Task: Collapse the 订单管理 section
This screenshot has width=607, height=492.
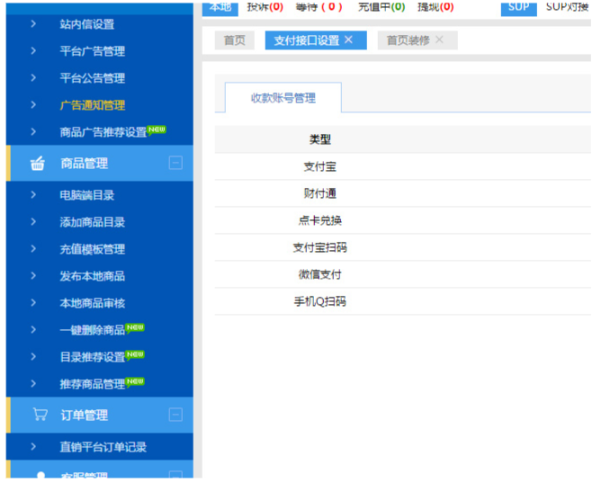Action: pos(176,414)
